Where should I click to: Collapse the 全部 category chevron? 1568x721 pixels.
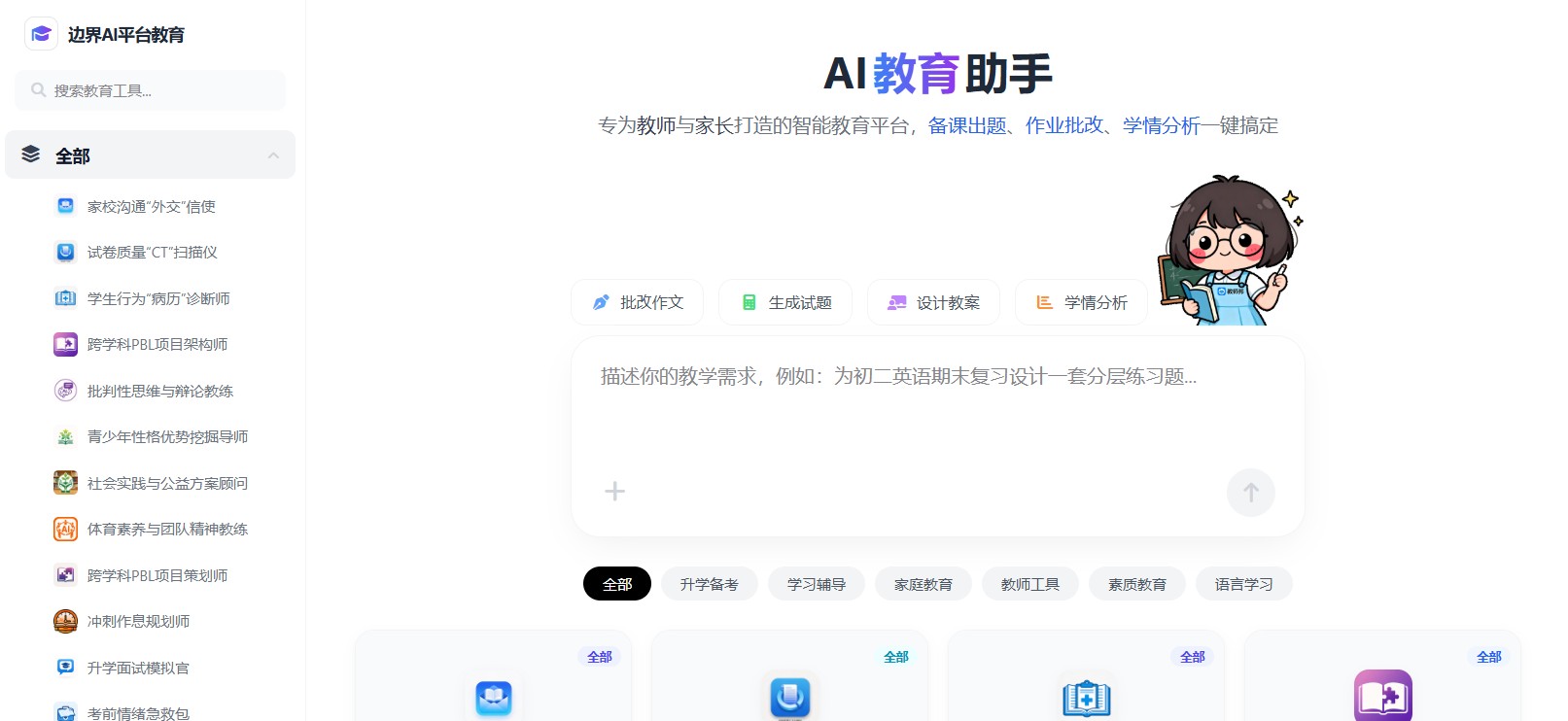[x=273, y=155]
